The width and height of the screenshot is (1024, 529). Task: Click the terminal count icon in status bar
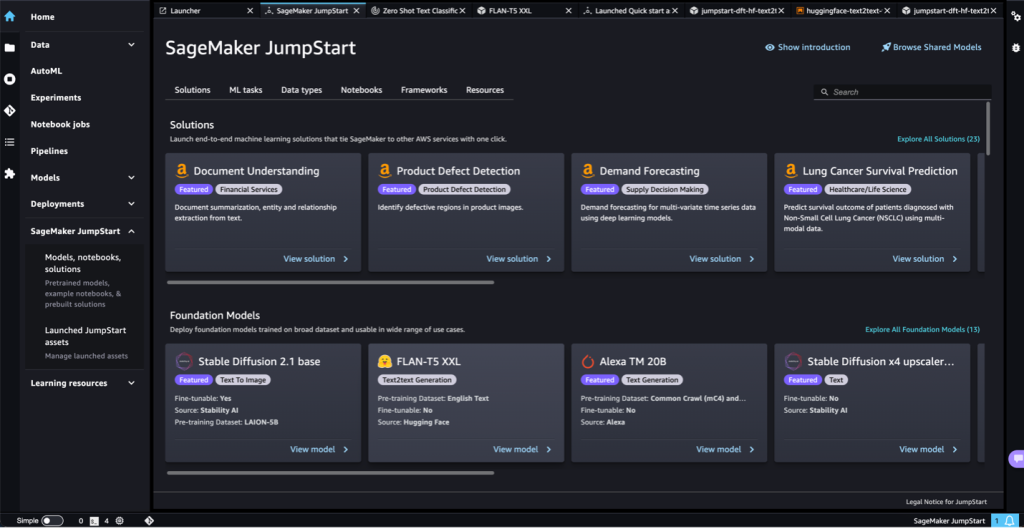(x=94, y=521)
